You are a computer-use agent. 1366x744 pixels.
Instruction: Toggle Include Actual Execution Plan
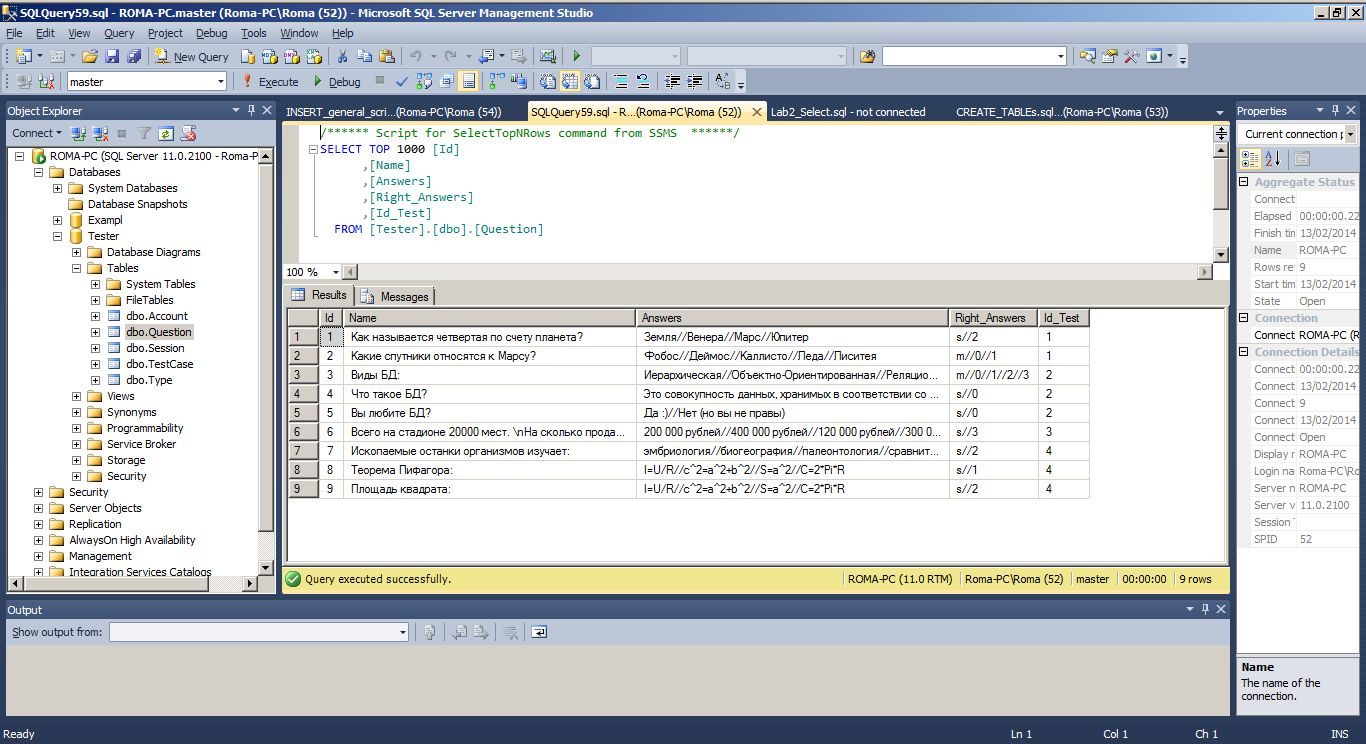(x=496, y=81)
